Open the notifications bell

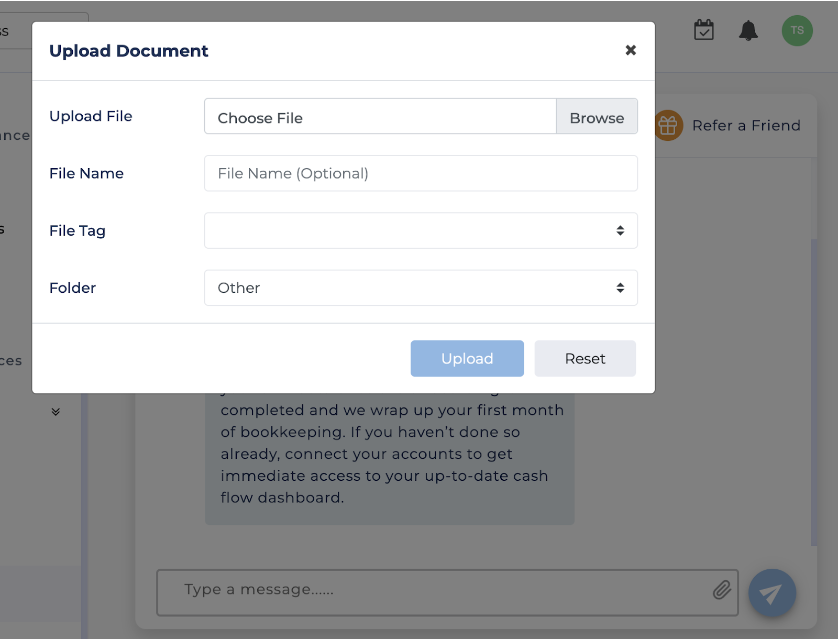click(x=748, y=30)
